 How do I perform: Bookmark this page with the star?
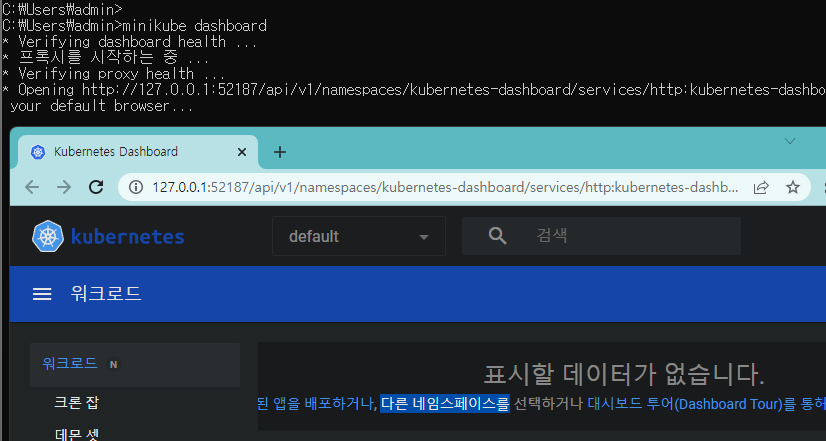793,187
